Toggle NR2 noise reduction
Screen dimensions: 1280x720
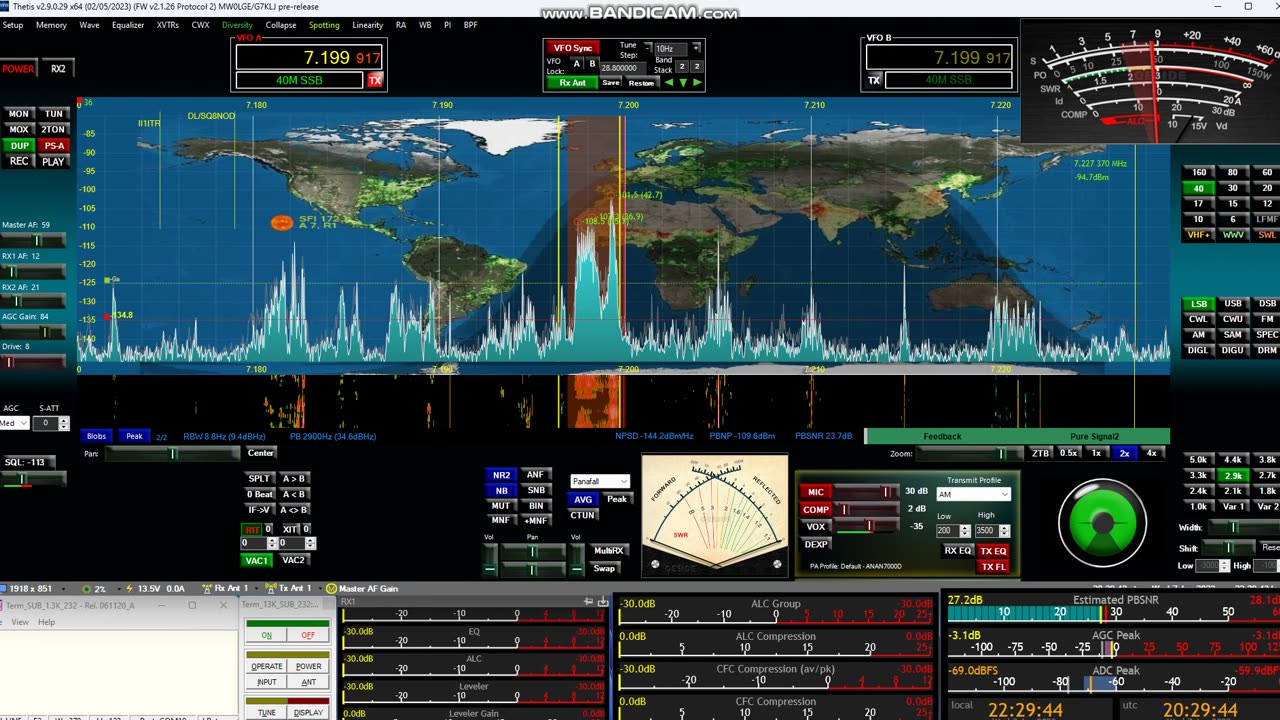501,475
